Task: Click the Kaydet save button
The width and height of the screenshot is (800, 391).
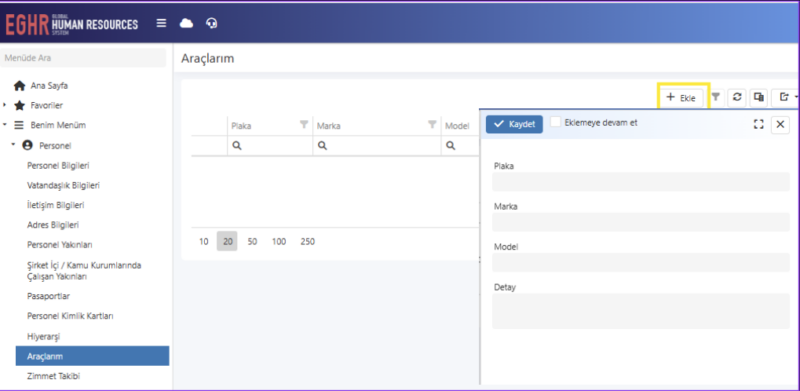Action: (514, 124)
